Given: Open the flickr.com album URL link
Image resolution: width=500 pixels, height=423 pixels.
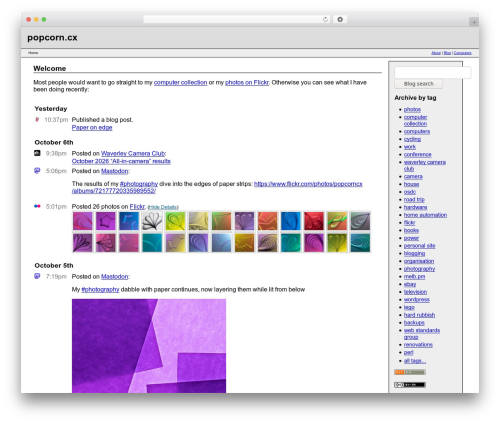Looking at the screenshot, I should tap(217, 187).
